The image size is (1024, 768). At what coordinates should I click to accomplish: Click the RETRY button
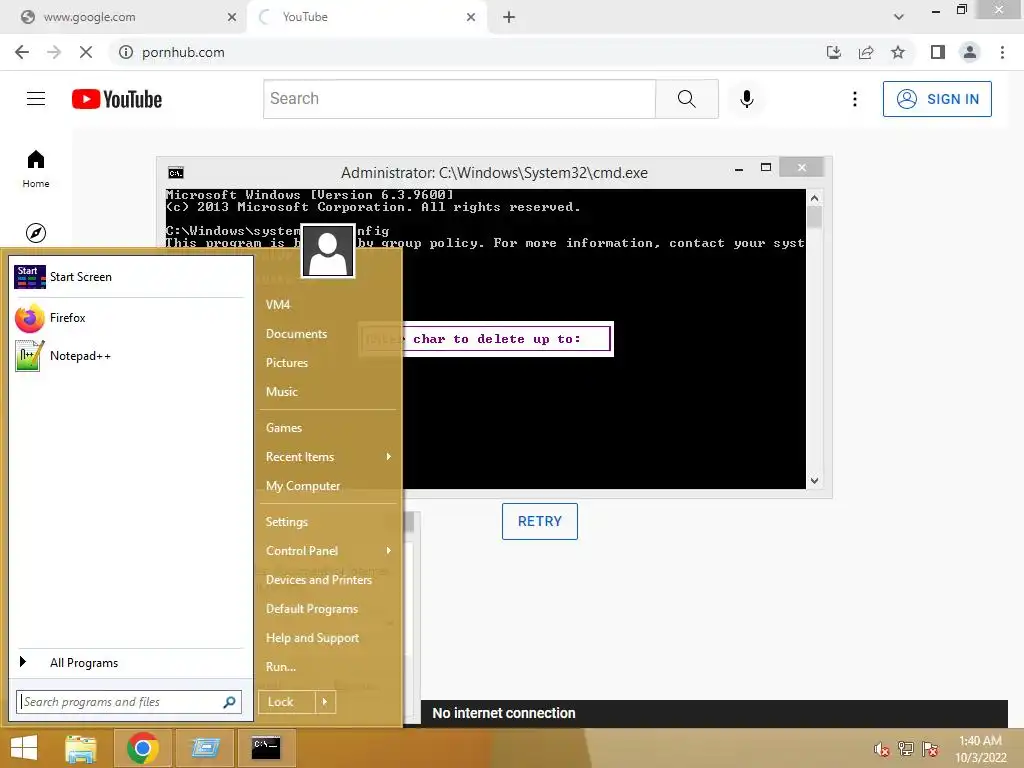(539, 521)
